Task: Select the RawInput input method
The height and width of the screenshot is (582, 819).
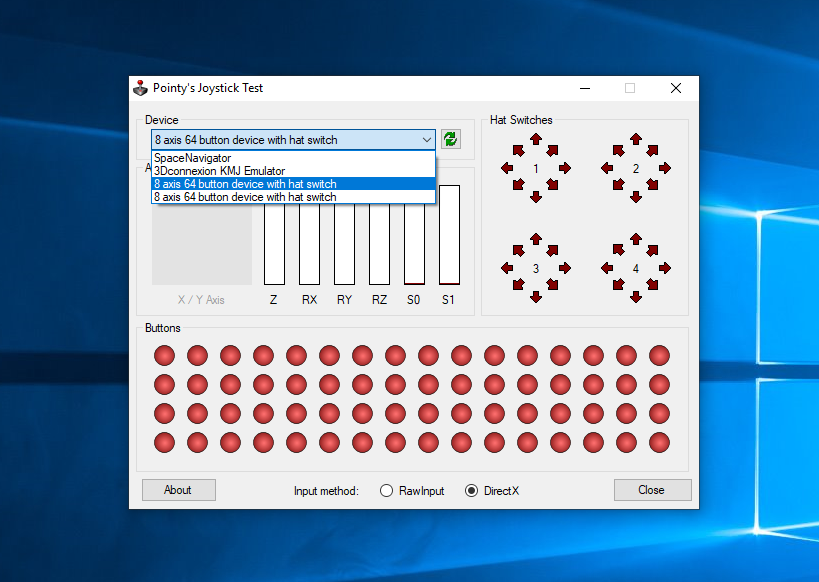Action: coord(412,491)
